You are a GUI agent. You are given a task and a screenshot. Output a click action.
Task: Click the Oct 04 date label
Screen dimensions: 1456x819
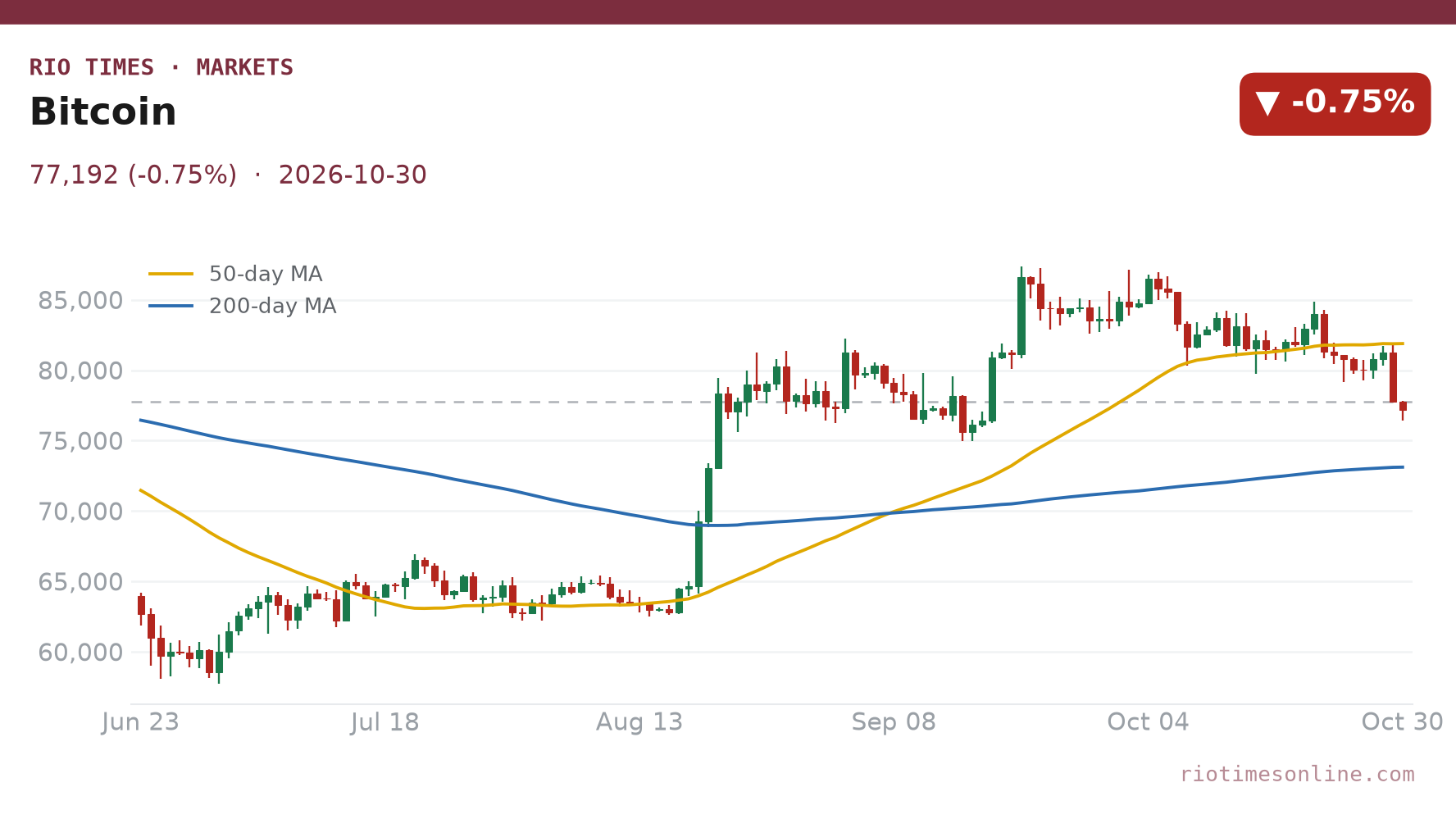[x=1148, y=722]
